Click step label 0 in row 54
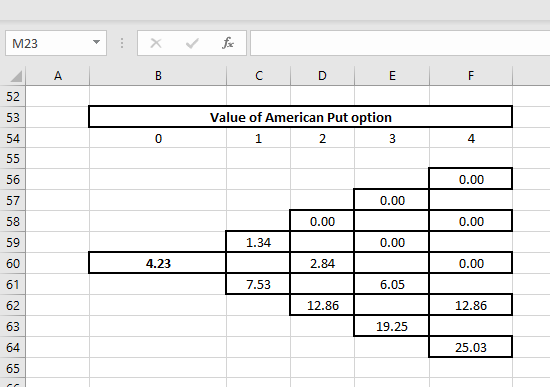This screenshot has height=387, width=550. [158, 138]
